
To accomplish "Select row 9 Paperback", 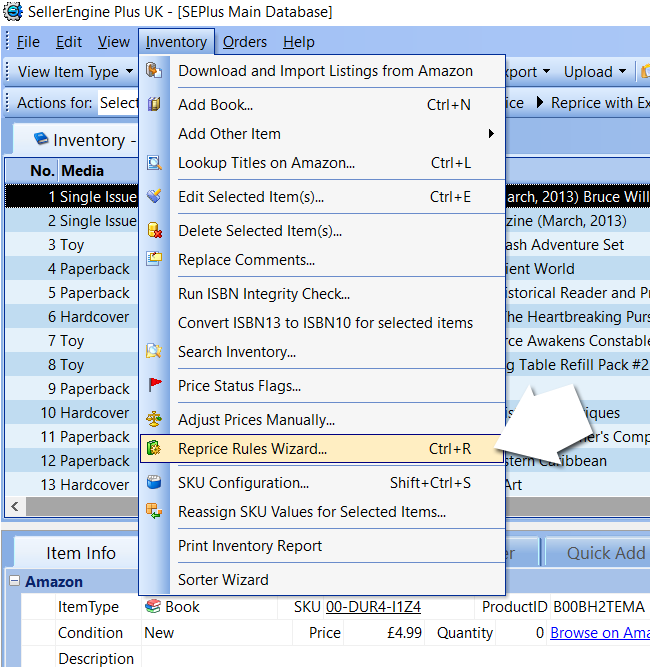I will pos(72,389).
